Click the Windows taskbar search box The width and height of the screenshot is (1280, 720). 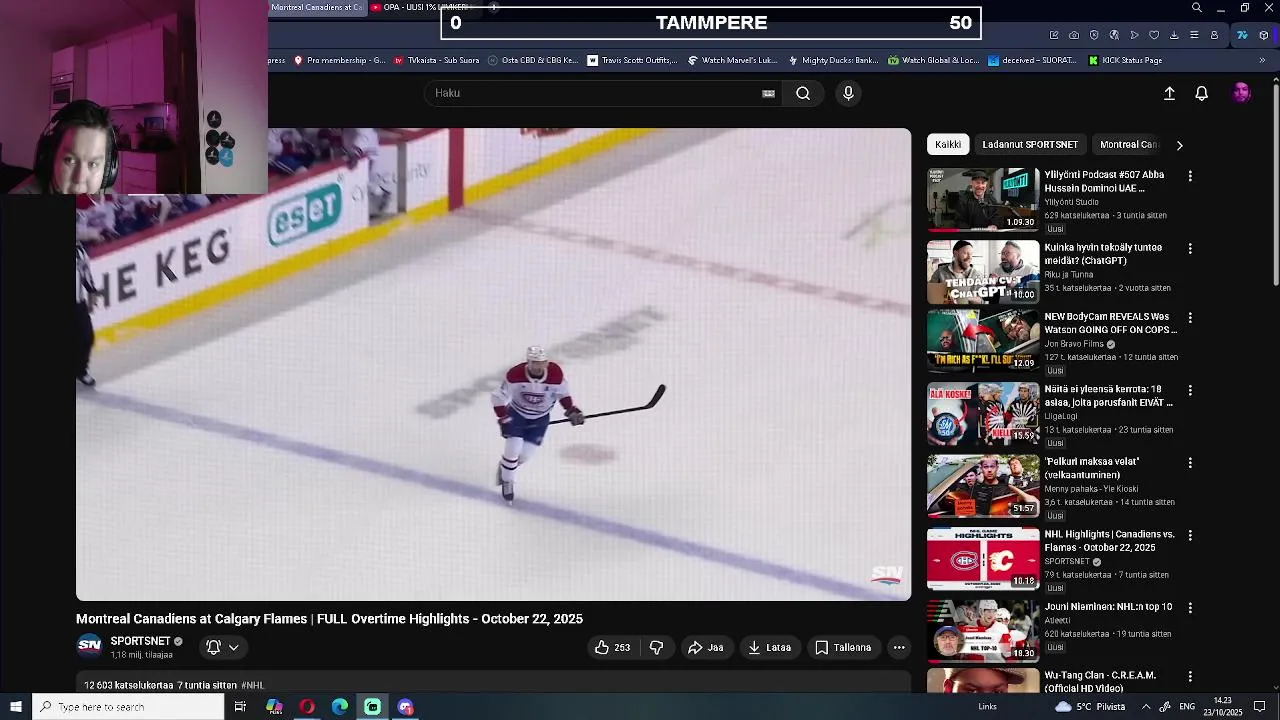click(128, 707)
